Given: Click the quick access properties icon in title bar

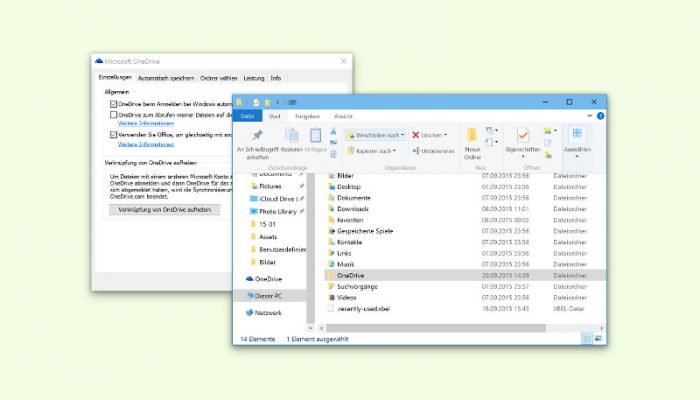Looking at the screenshot, I should click(256, 102).
